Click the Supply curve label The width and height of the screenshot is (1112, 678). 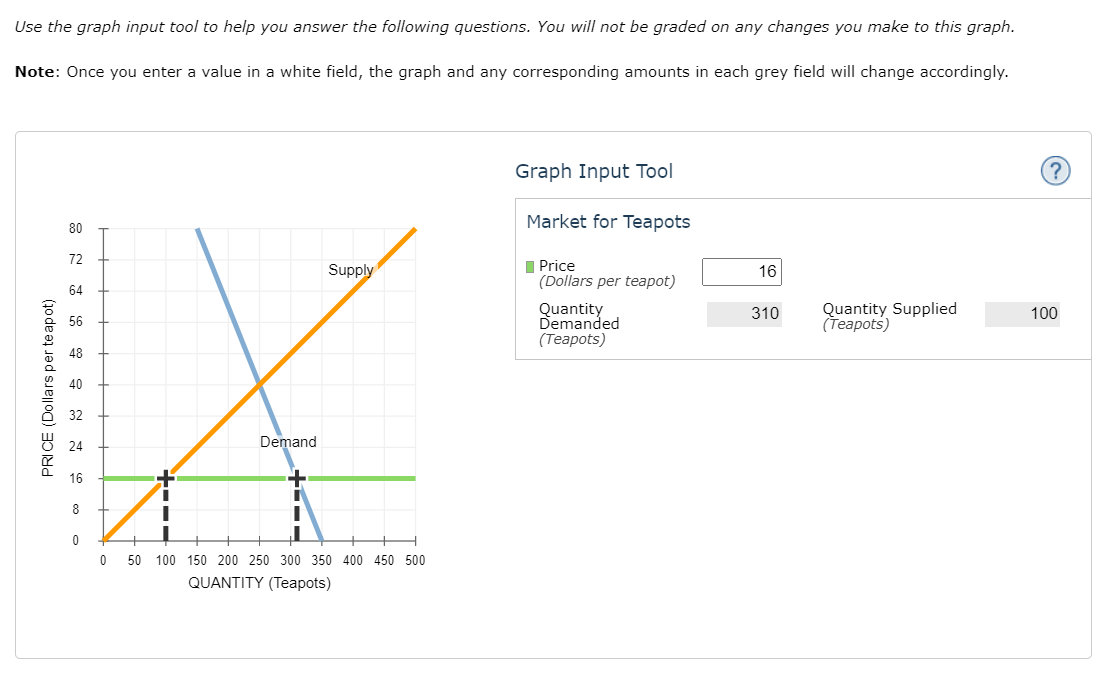point(352,270)
